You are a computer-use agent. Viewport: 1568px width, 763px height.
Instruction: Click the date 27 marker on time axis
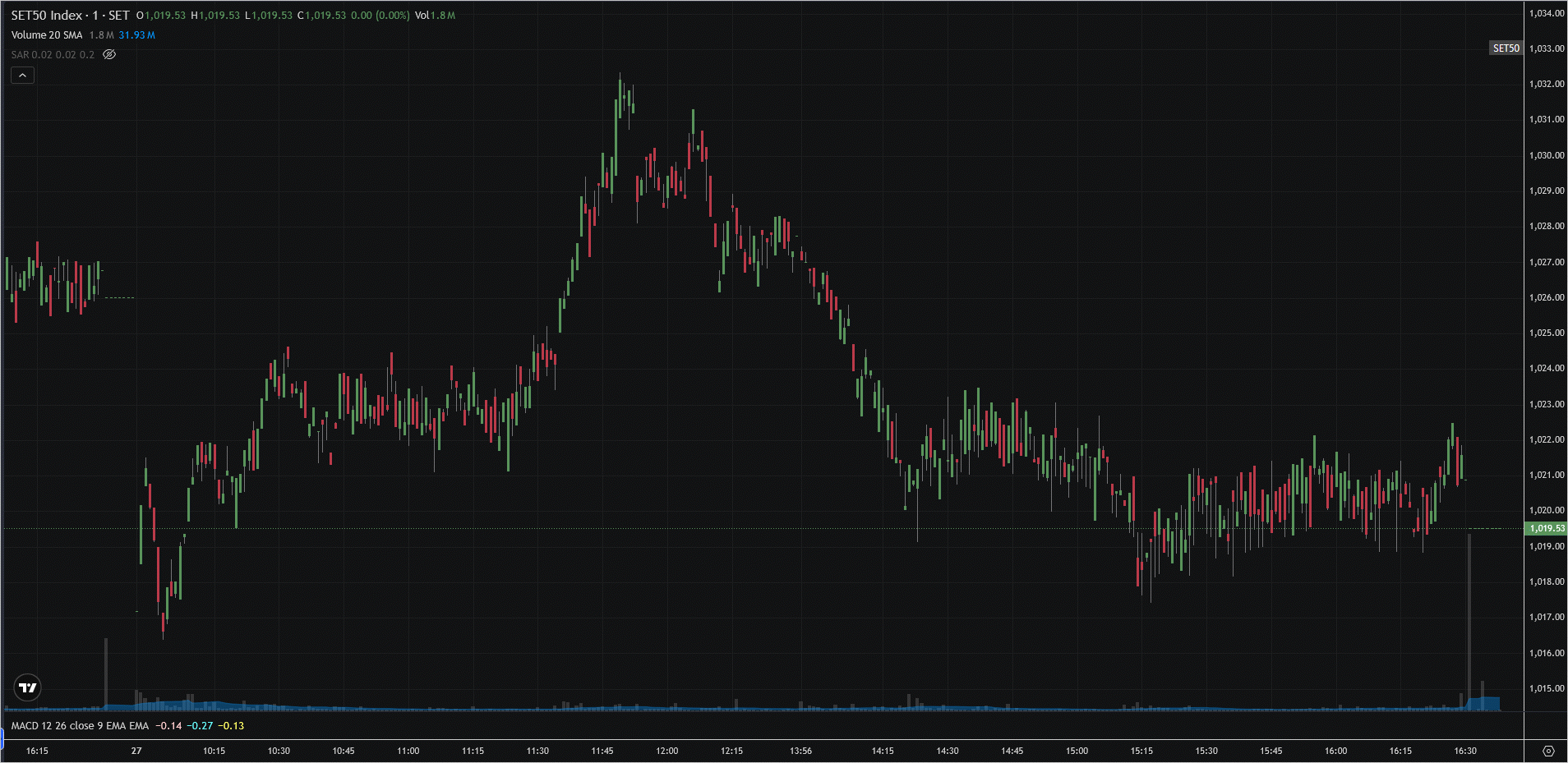click(x=136, y=751)
